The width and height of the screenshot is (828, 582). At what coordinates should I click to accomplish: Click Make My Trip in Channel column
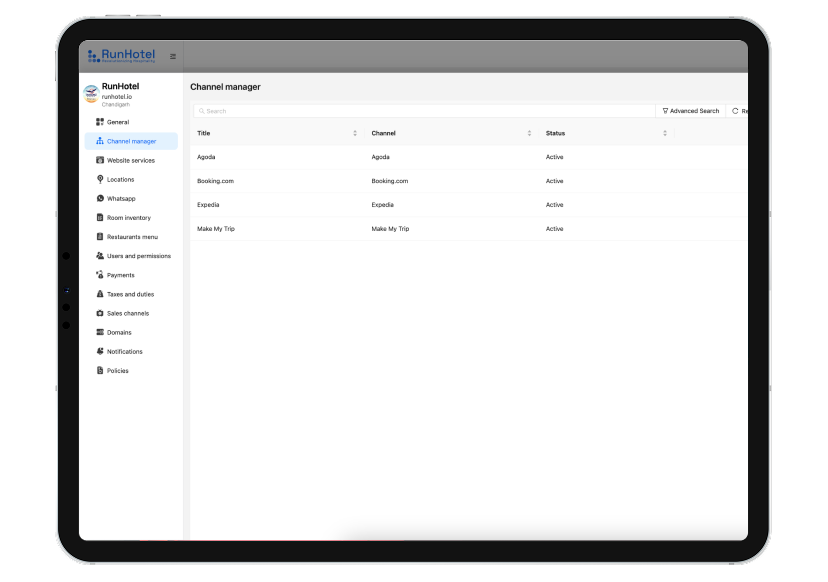(x=390, y=229)
